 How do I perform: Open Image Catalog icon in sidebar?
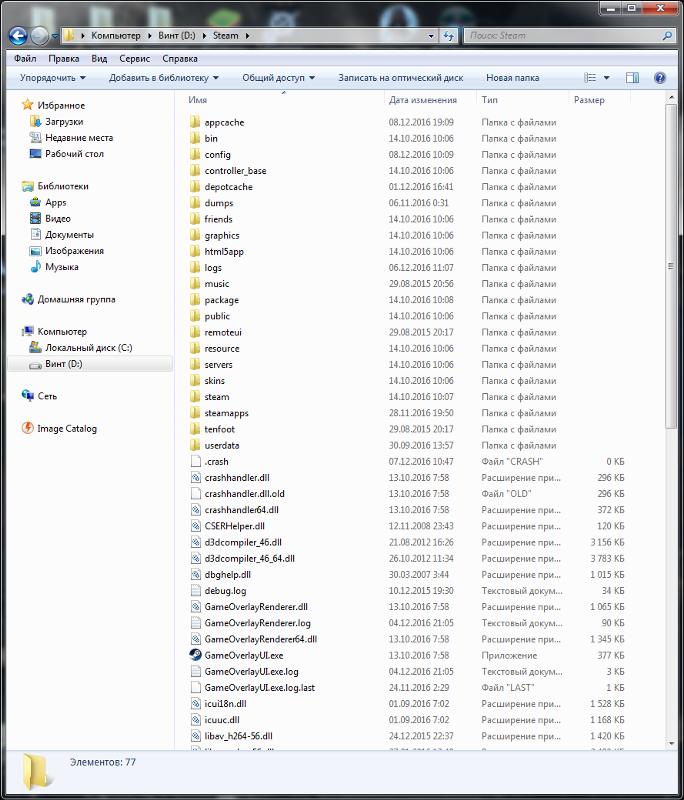[x=27, y=429]
